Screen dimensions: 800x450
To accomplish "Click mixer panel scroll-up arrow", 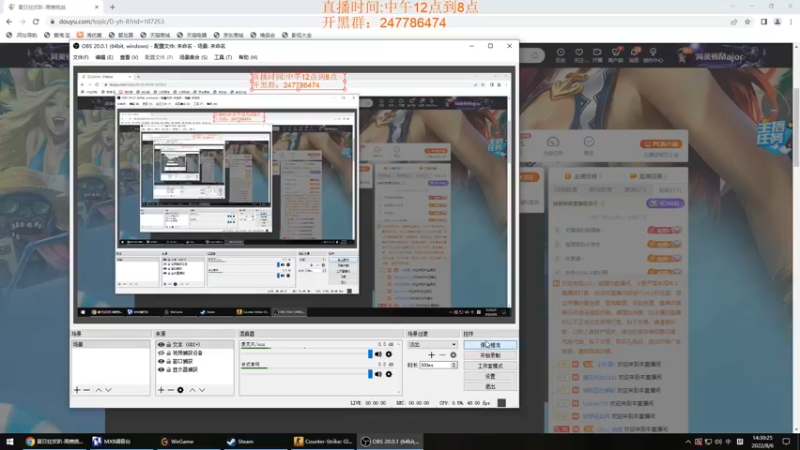I will [398, 344].
